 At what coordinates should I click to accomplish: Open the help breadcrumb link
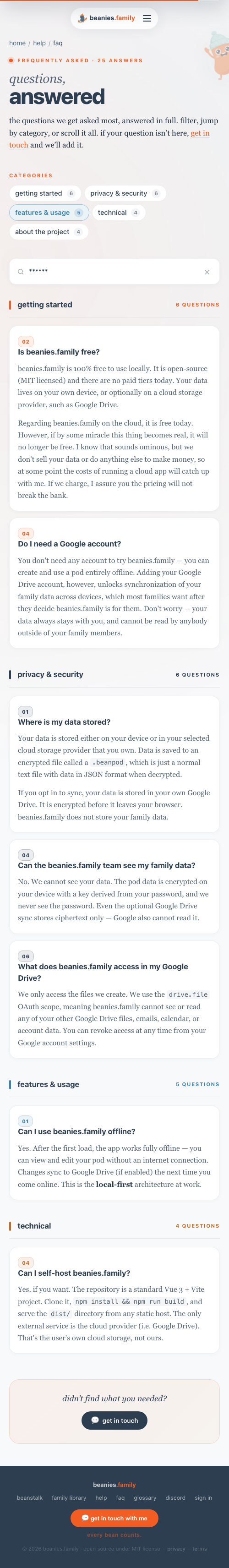[x=39, y=43]
